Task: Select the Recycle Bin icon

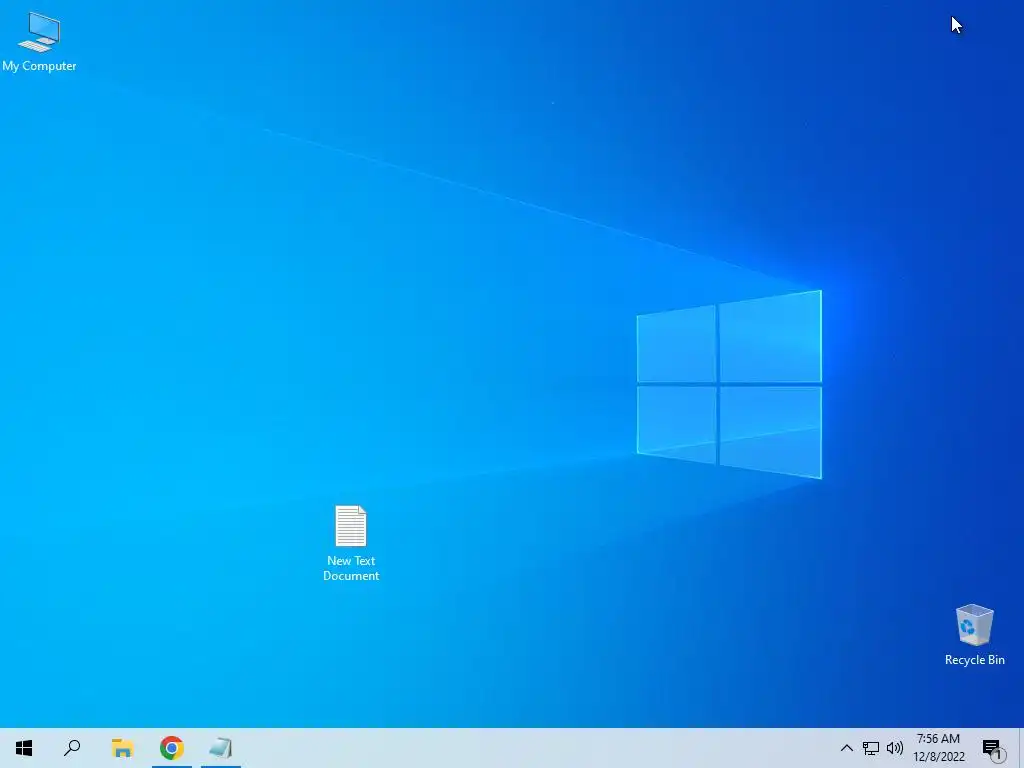Action: pyautogui.click(x=974, y=635)
